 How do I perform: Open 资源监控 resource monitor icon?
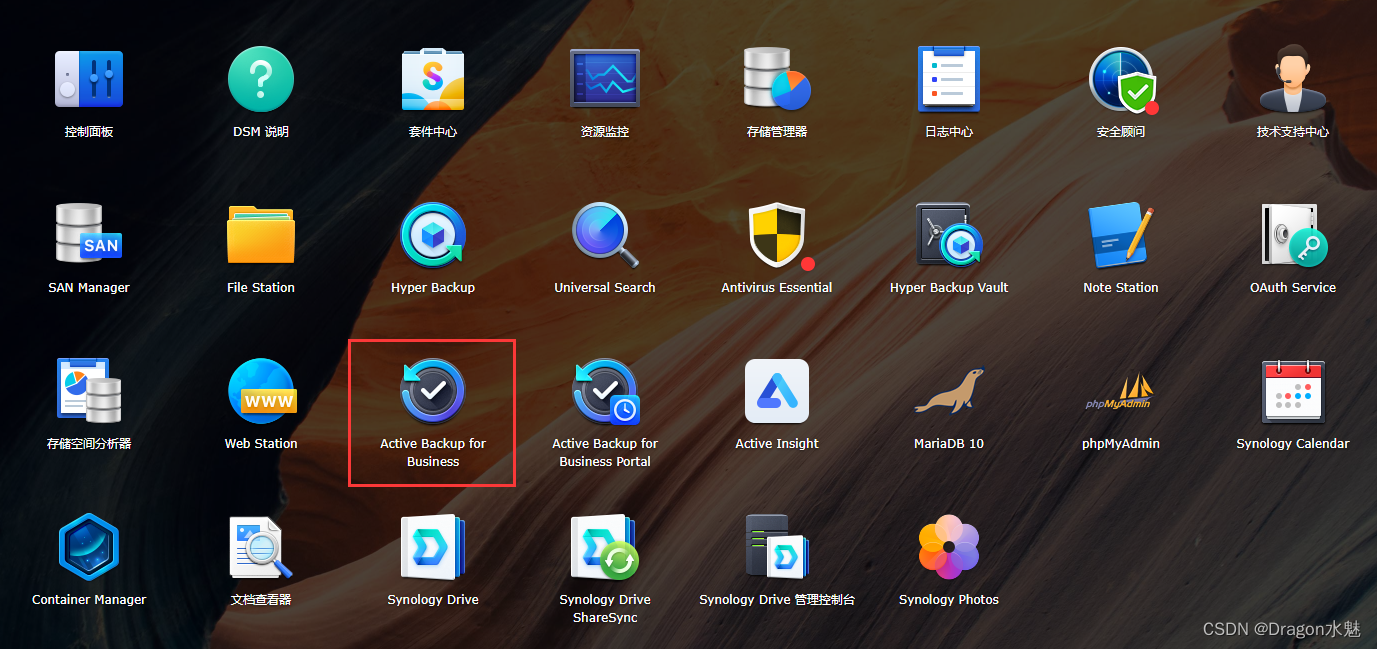pos(605,79)
